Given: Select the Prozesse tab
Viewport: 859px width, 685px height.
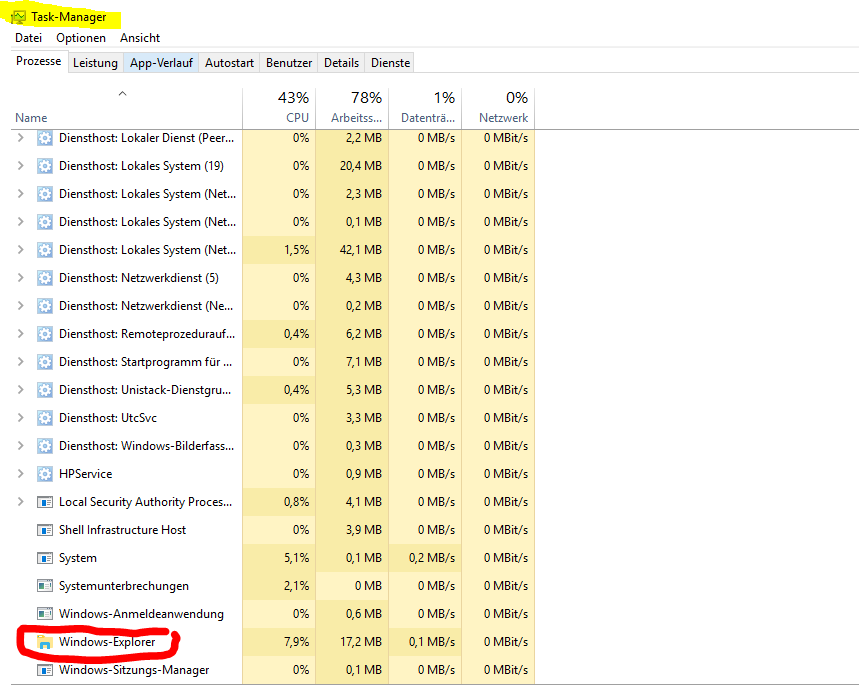Looking at the screenshot, I should (38, 61).
